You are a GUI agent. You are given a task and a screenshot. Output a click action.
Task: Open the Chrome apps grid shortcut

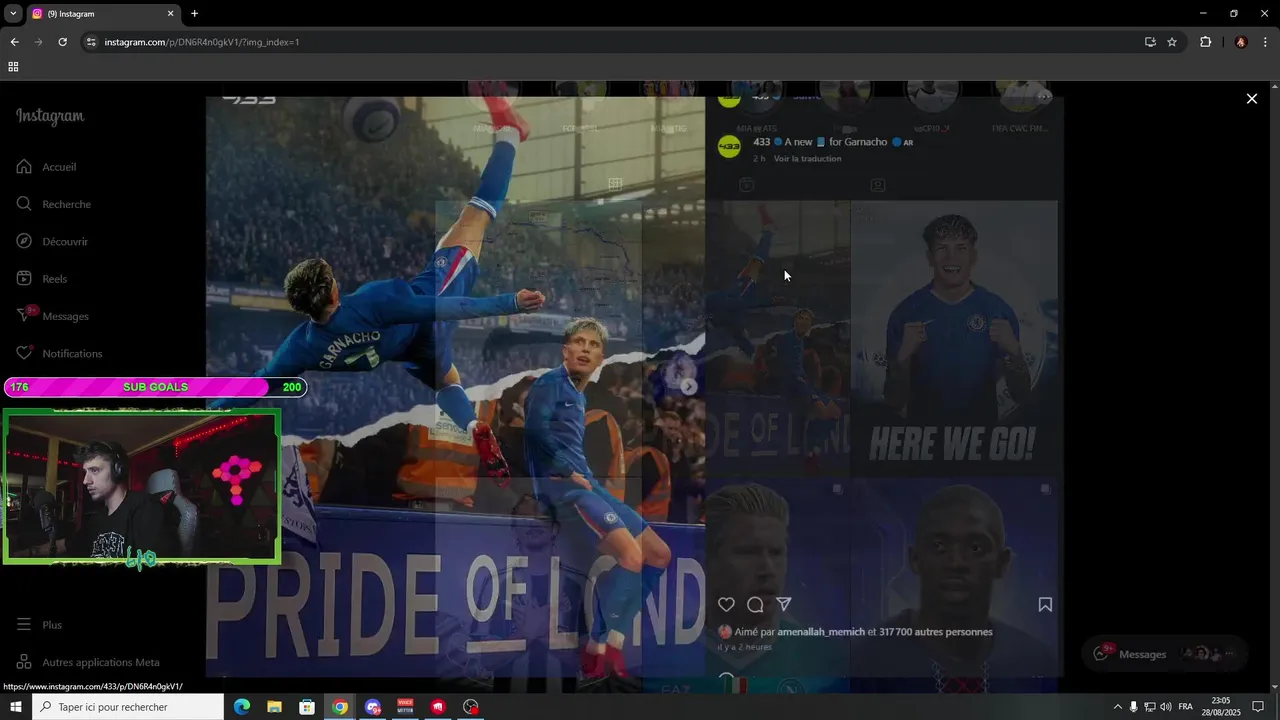tap(13, 67)
